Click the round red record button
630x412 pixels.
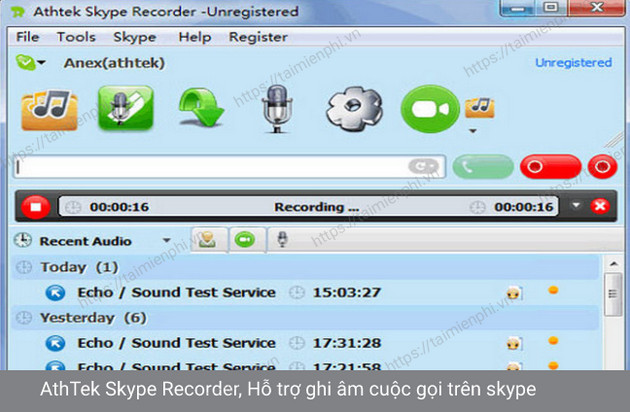pos(602,166)
